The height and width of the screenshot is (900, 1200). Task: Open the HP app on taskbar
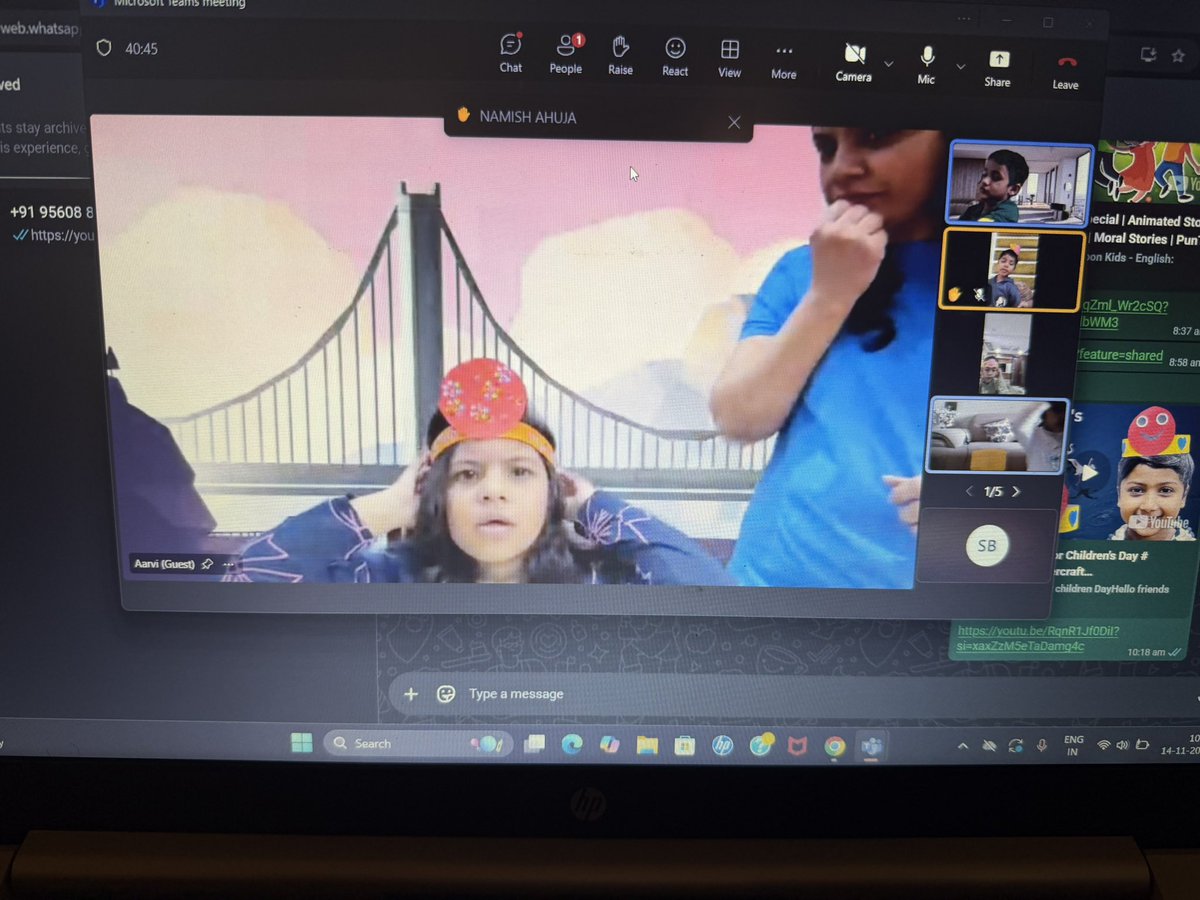(x=722, y=746)
